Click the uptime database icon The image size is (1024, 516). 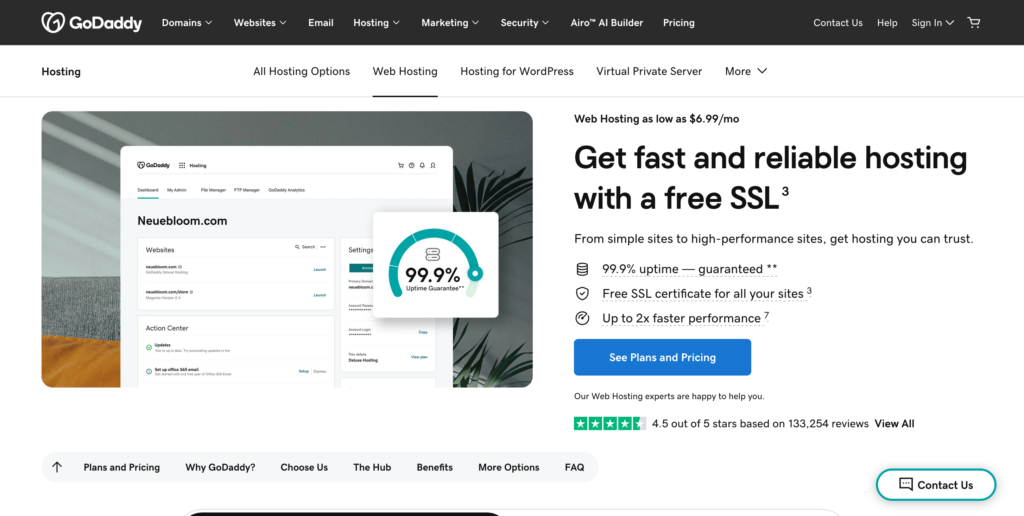[582, 269]
